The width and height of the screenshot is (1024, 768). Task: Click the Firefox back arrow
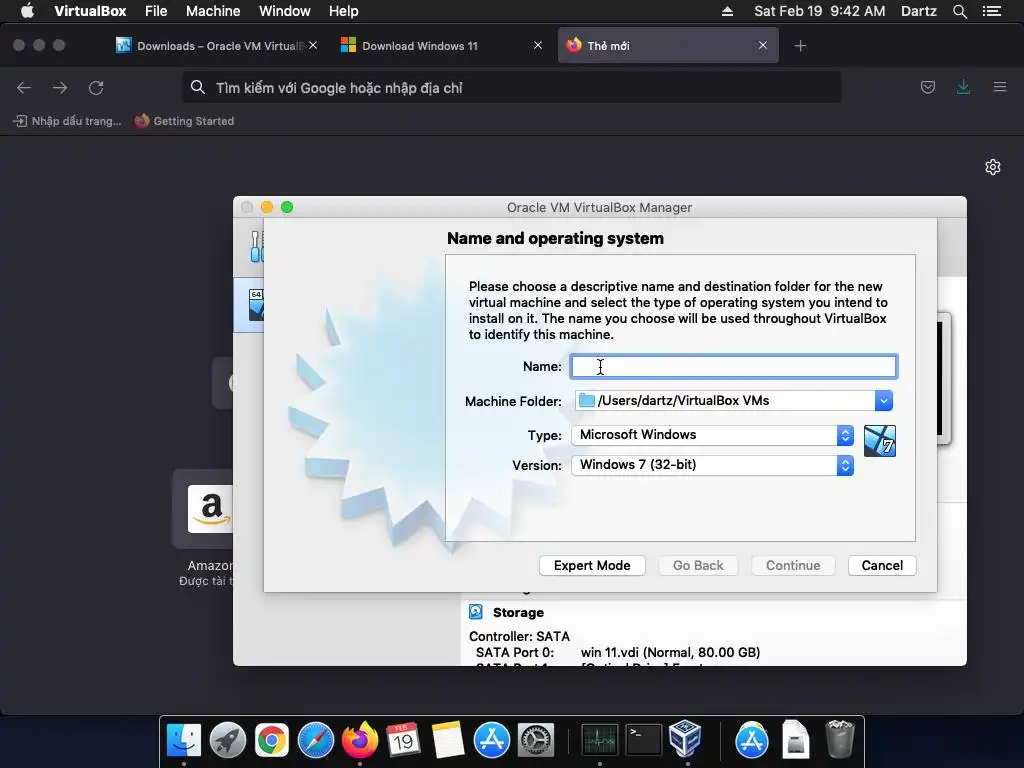[24, 88]
